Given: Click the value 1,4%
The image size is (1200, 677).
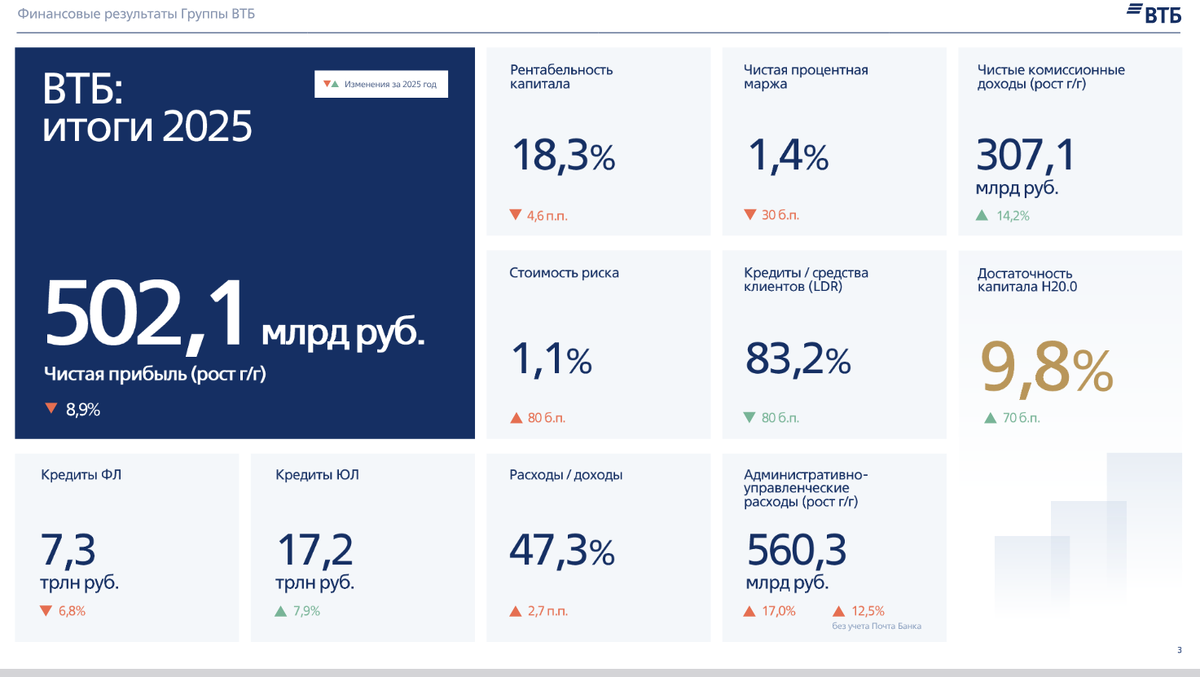Looking at the screenshot, I should 789,156.
